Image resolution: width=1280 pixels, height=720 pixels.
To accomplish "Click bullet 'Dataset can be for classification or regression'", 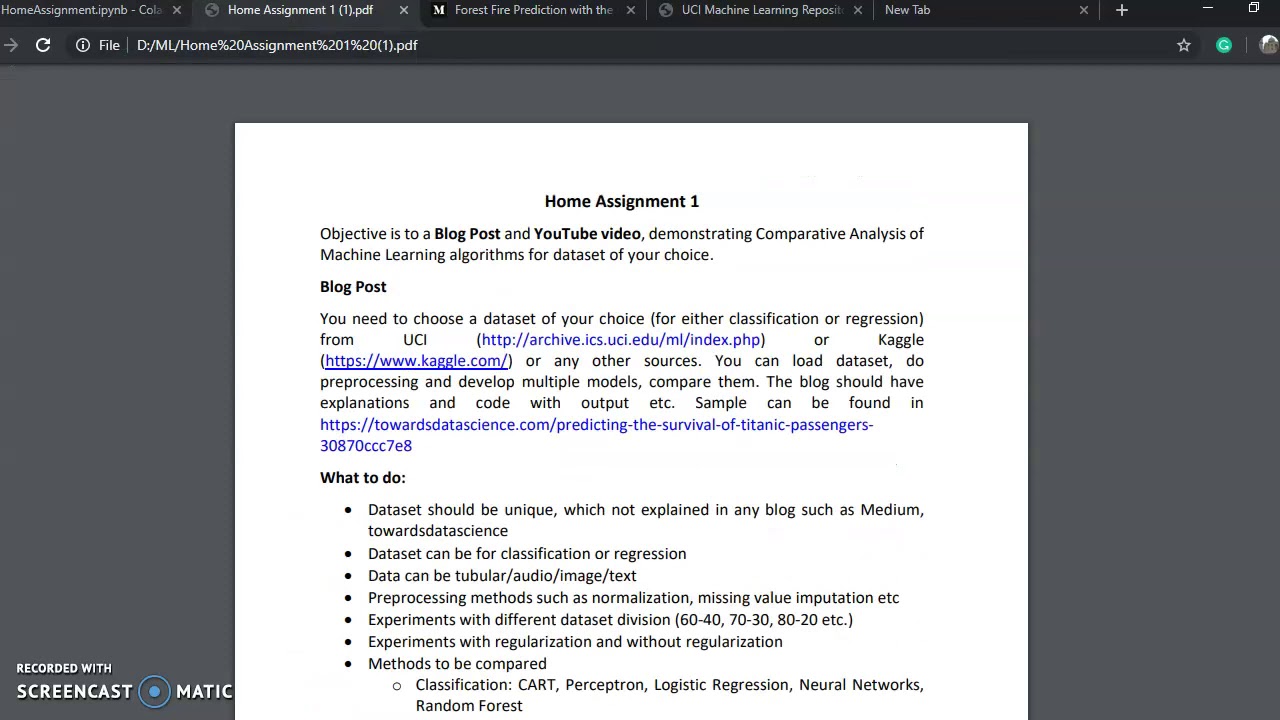I will pos(527,554).
